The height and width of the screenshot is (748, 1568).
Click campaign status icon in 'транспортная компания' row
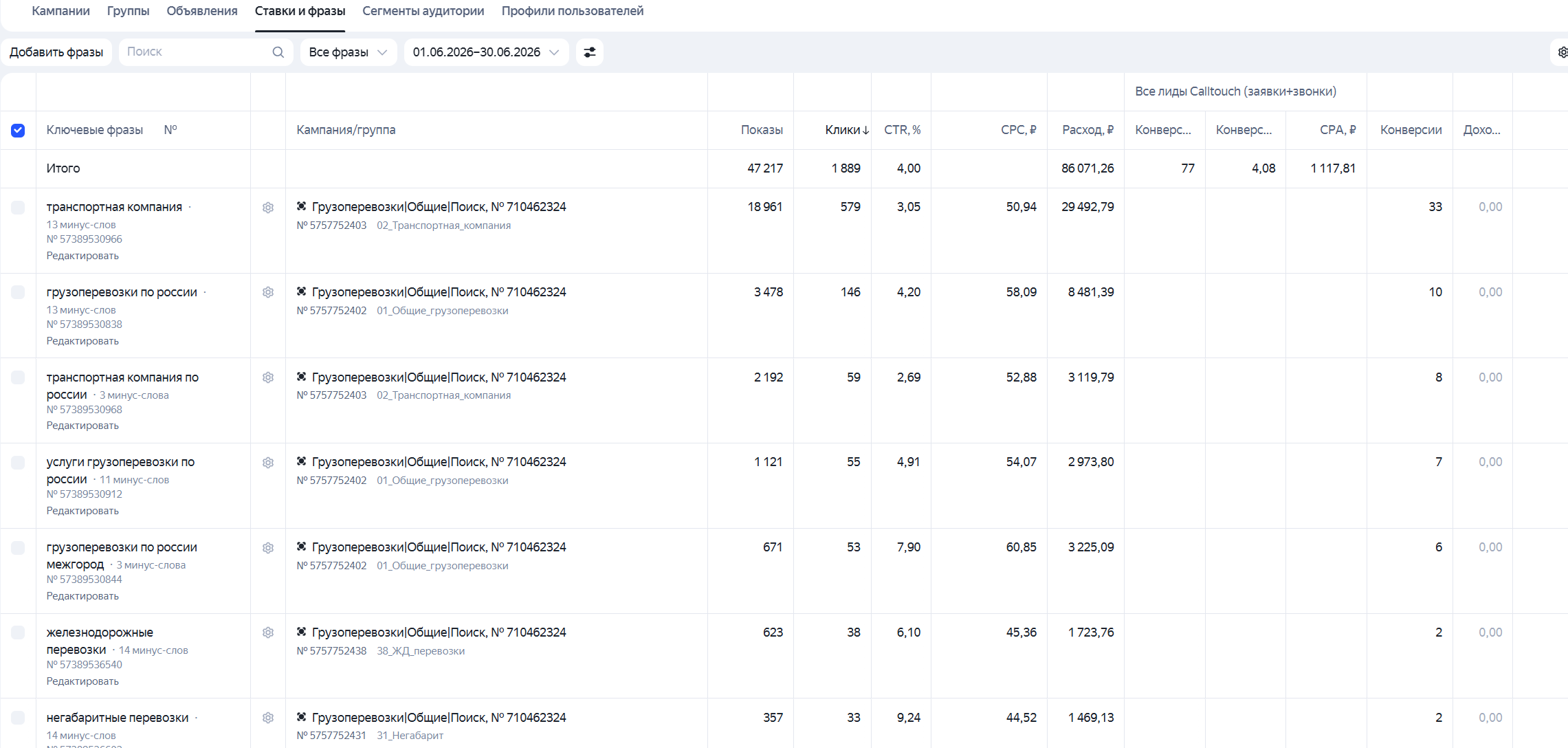[x=301, y=206]
